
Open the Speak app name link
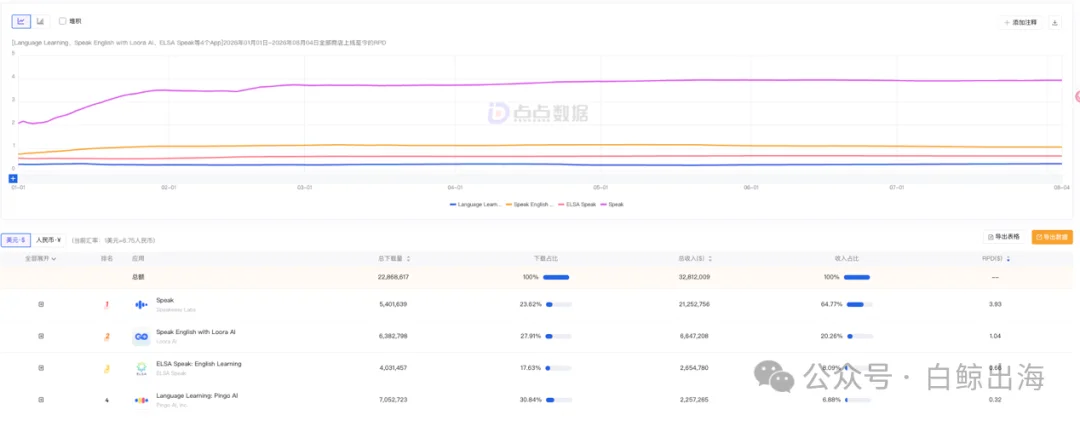coord(165,300)
